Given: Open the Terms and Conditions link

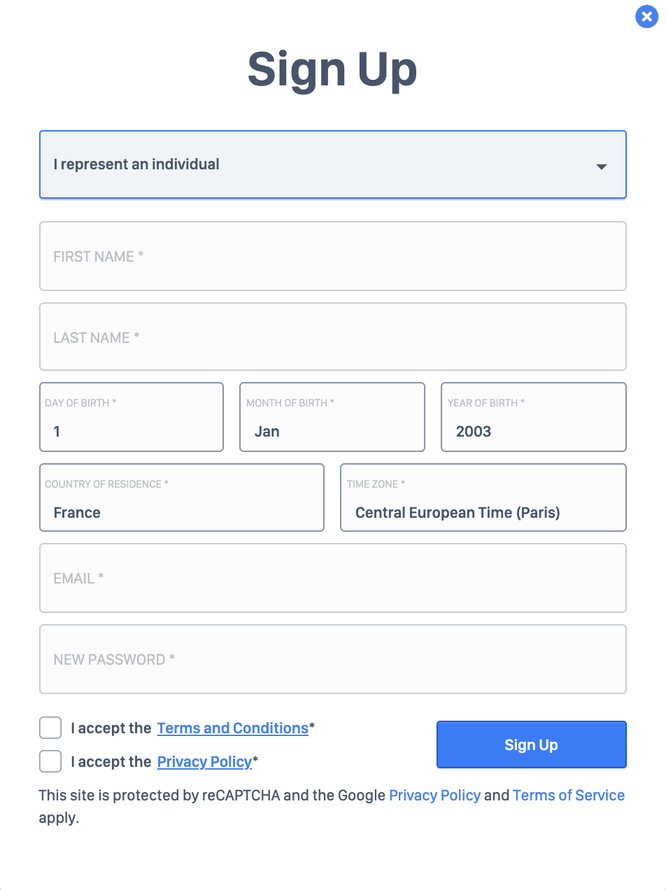Looking at the screenshot, I should [232, 728].
